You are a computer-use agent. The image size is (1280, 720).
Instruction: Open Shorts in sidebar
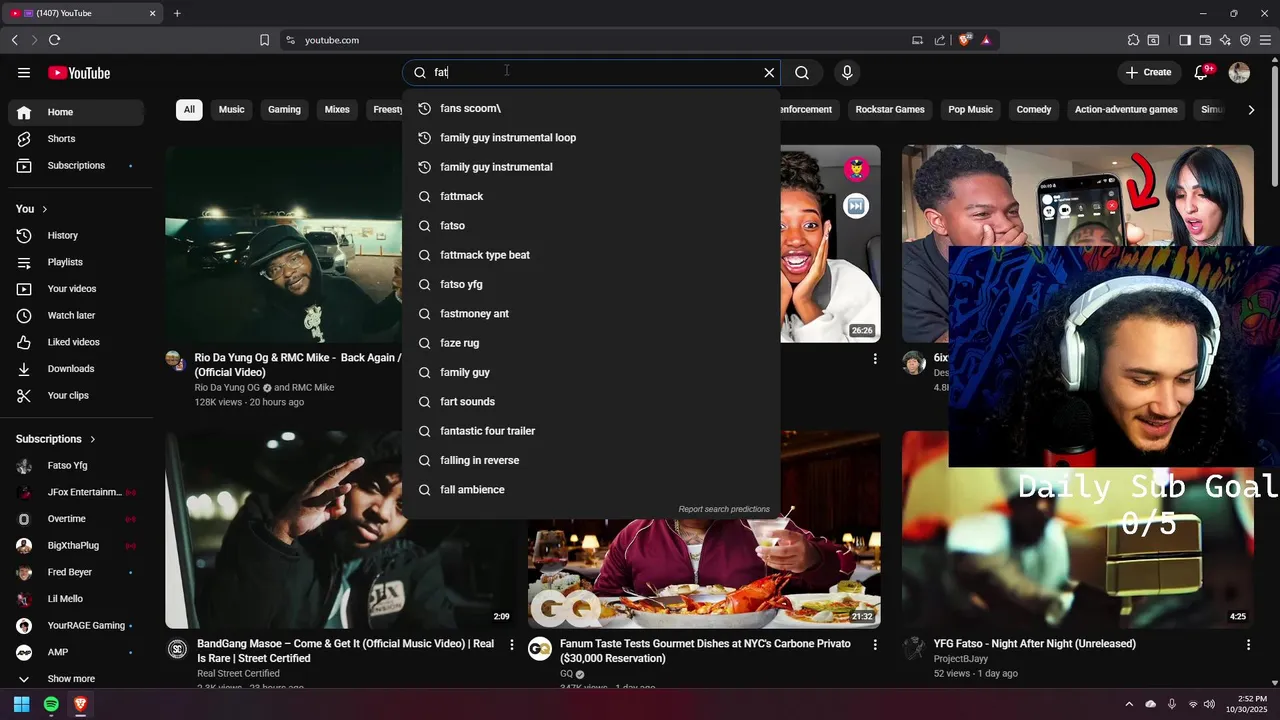click(76, 139)
